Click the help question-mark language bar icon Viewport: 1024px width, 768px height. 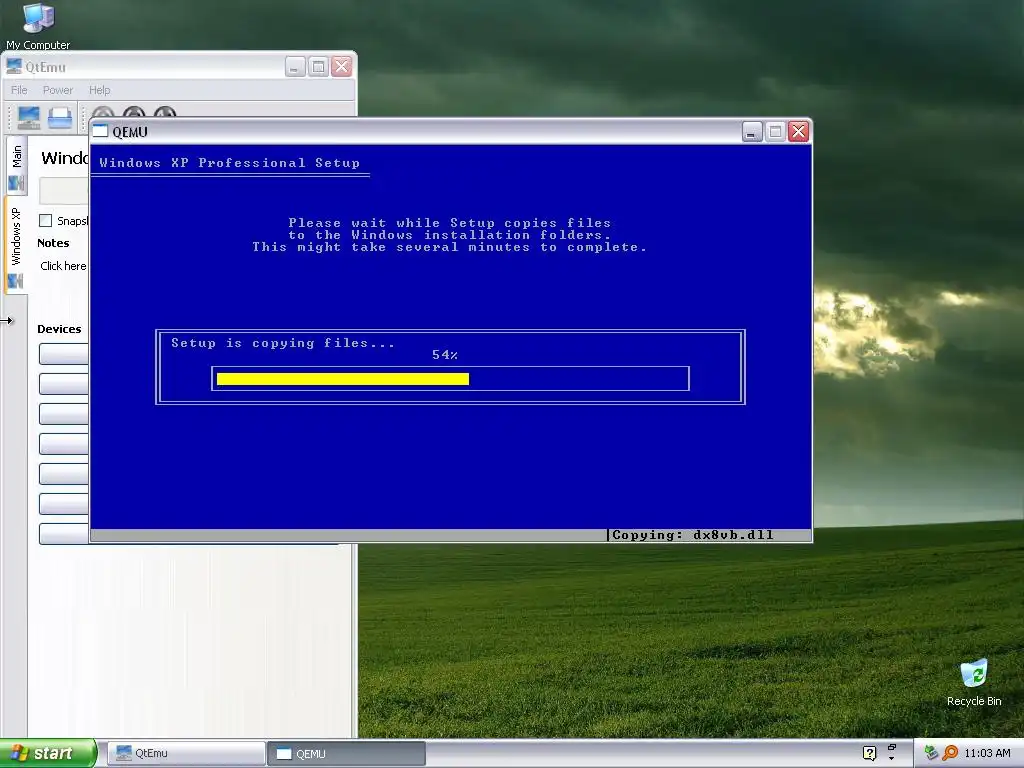[x=869, y=753]
